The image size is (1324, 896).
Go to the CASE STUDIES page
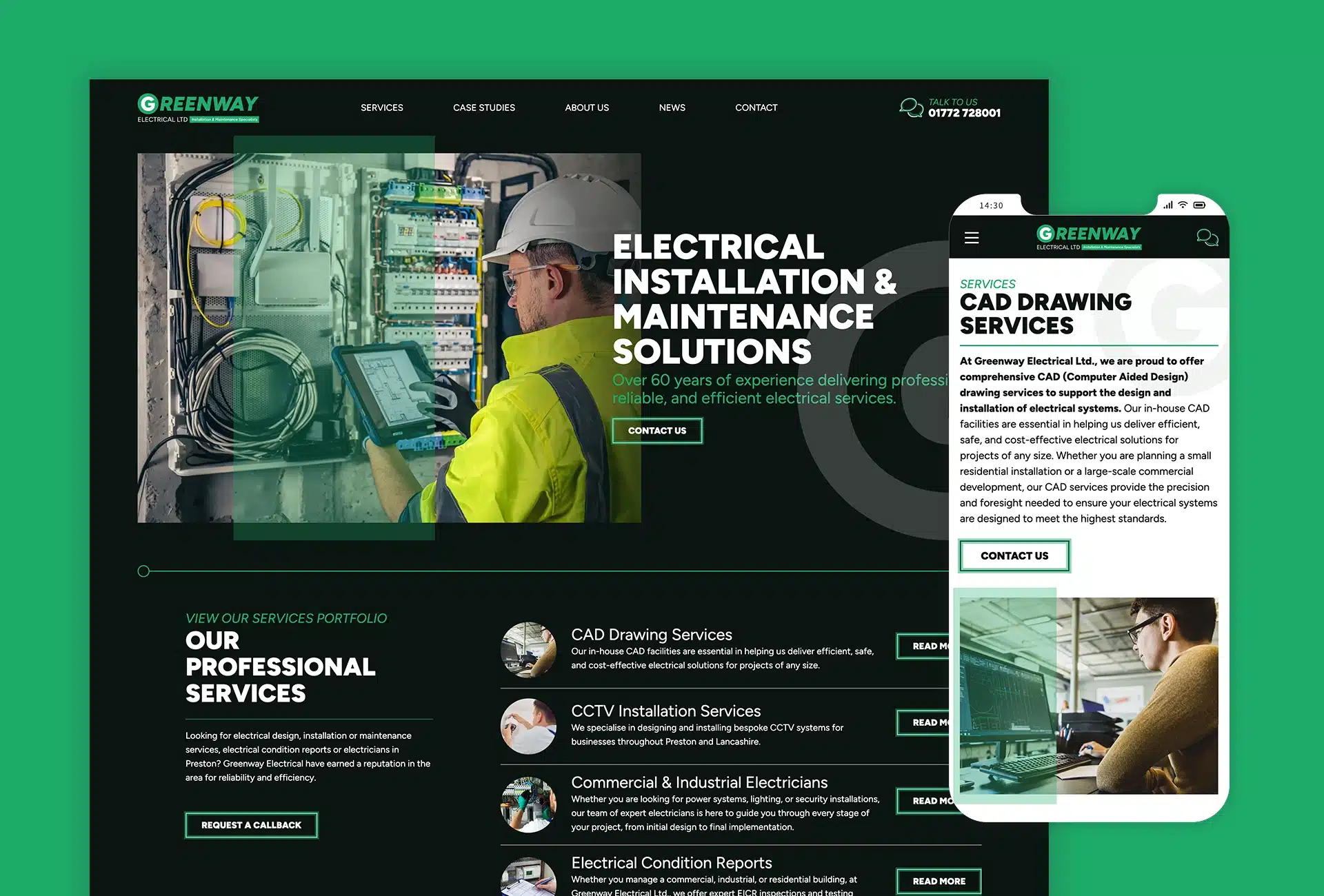pyautogui.click(x=483, y=108)
